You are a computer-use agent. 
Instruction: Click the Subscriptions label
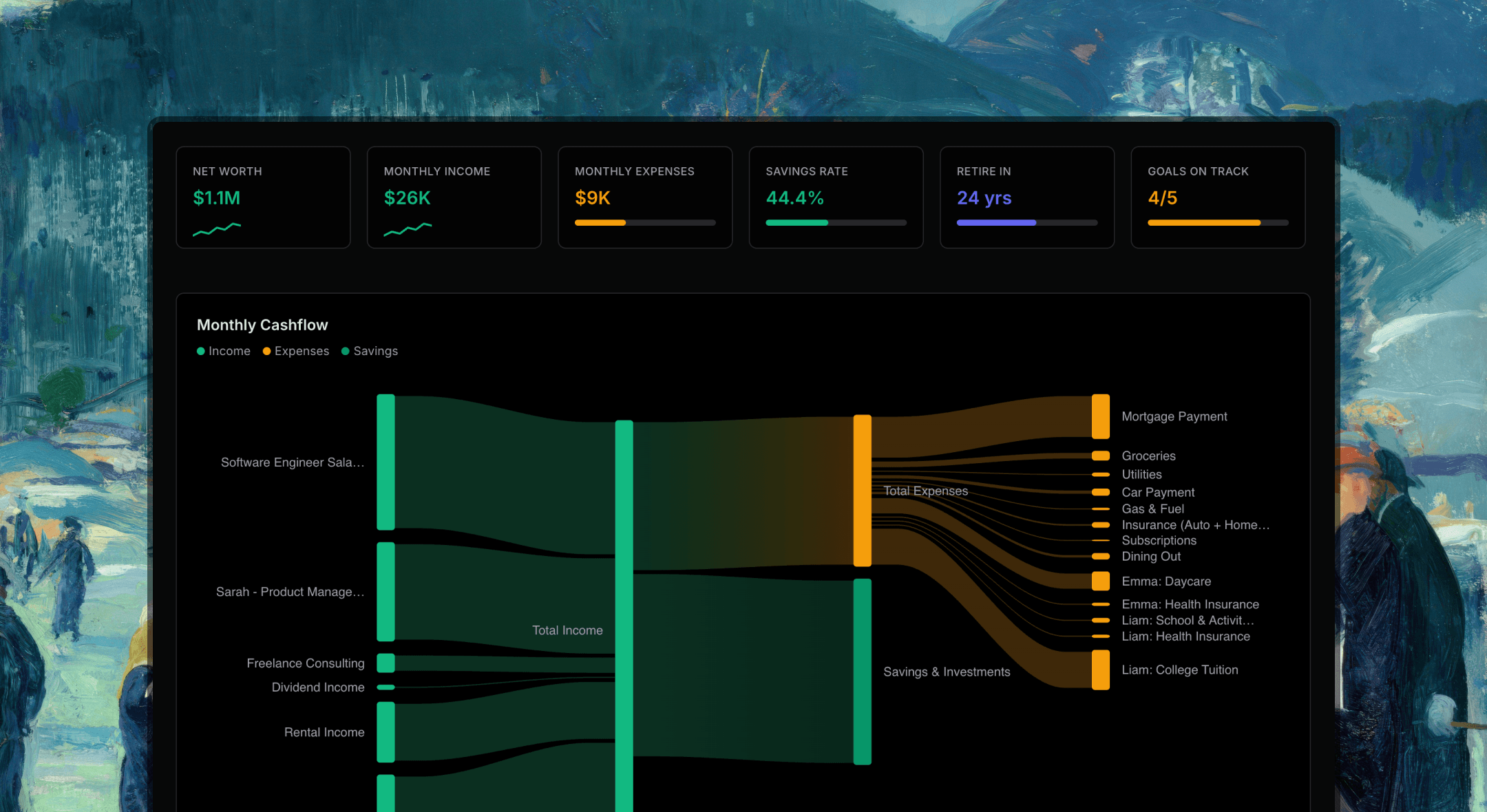pos(1159,540)
